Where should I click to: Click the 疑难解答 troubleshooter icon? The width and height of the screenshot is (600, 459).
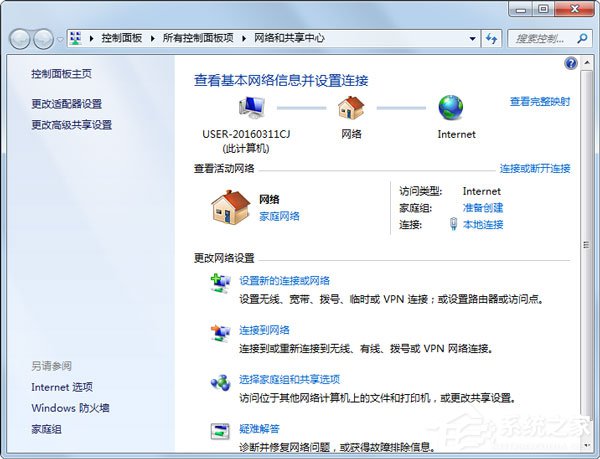pos(220,431)
